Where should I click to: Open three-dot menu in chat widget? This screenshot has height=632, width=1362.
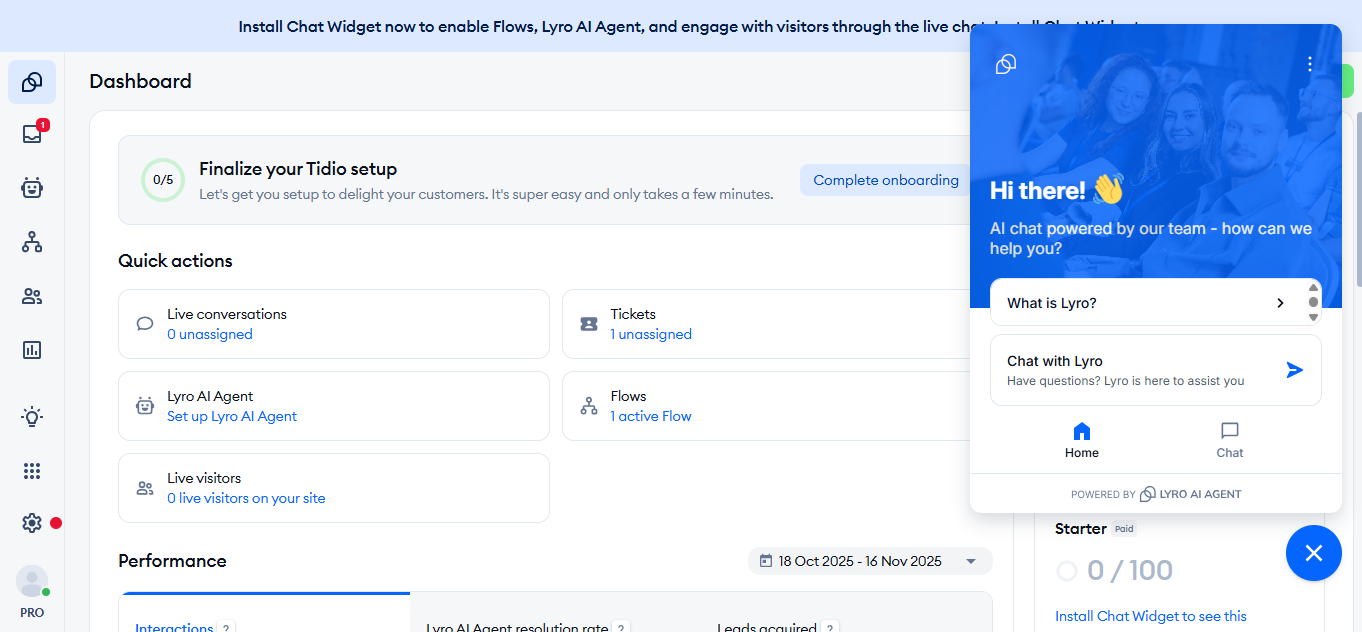[1310, 65]
